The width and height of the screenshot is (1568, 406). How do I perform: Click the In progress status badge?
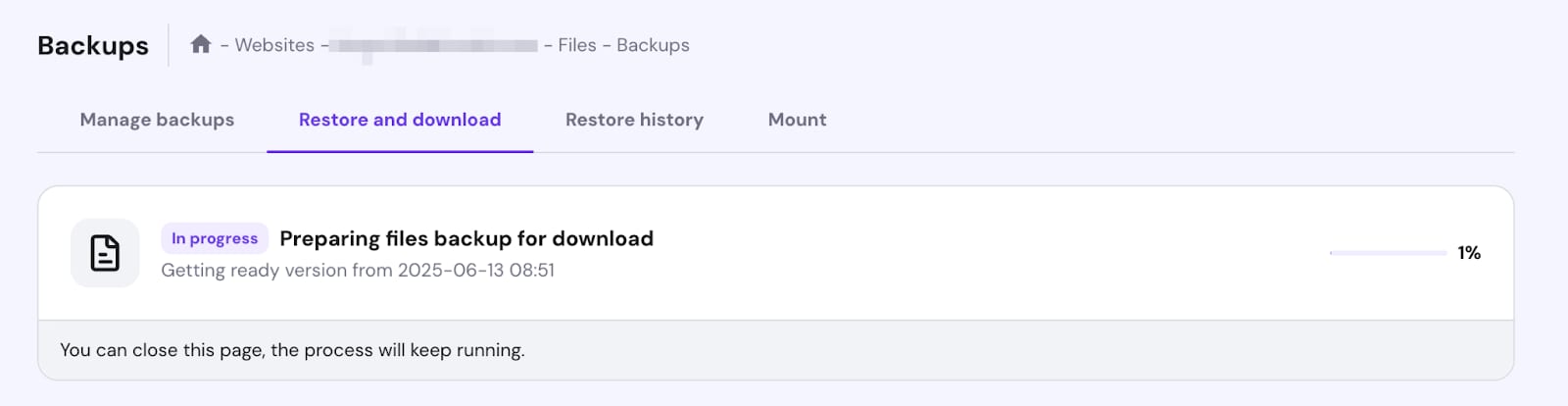pyautogui.click(x=215, y=238)
